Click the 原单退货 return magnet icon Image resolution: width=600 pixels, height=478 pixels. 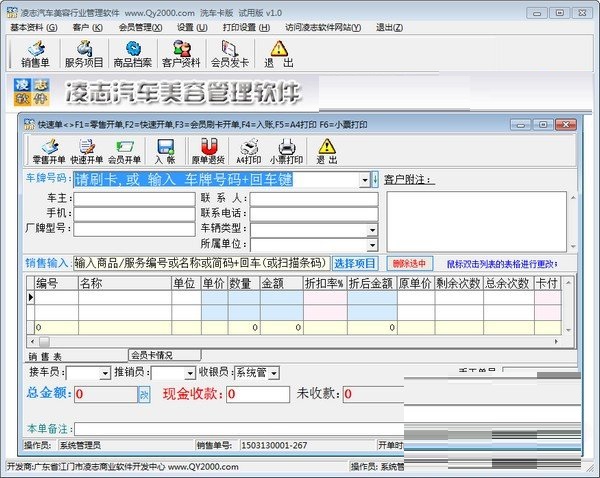(209, 152)
